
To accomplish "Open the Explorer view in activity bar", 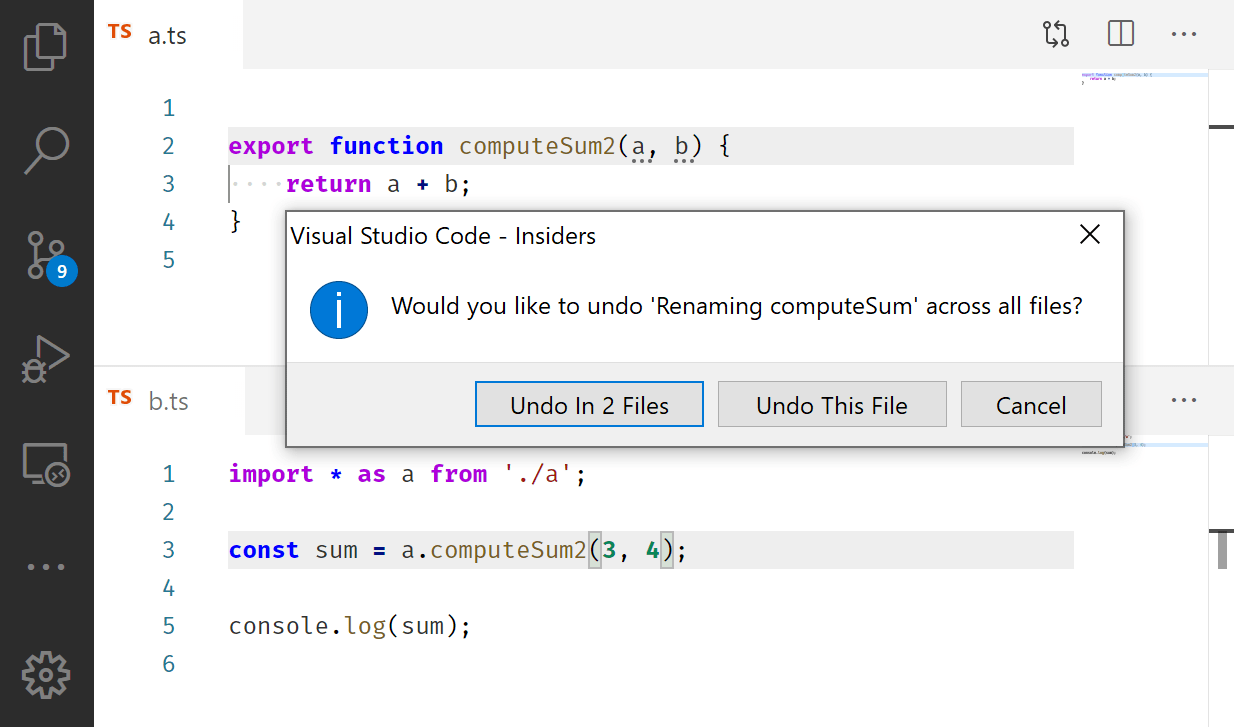I will point(46,46).
